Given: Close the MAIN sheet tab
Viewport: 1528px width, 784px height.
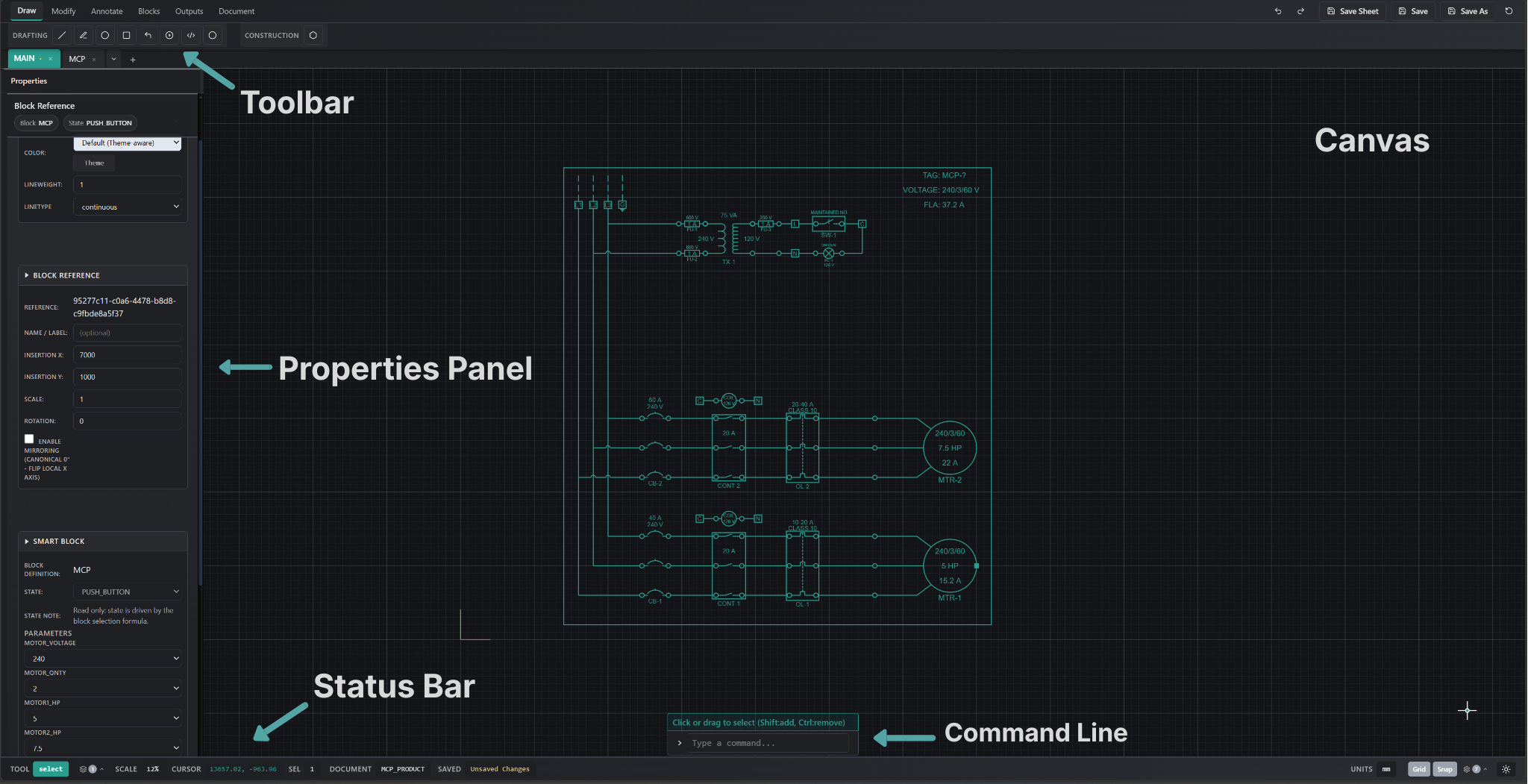Looking at the screenshot, I should [51, 59].
